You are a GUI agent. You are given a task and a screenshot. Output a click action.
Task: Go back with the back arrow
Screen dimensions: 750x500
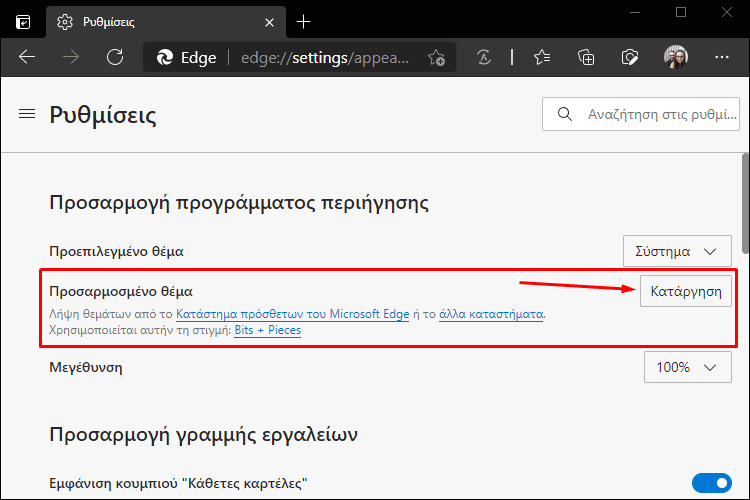[27, 57]
